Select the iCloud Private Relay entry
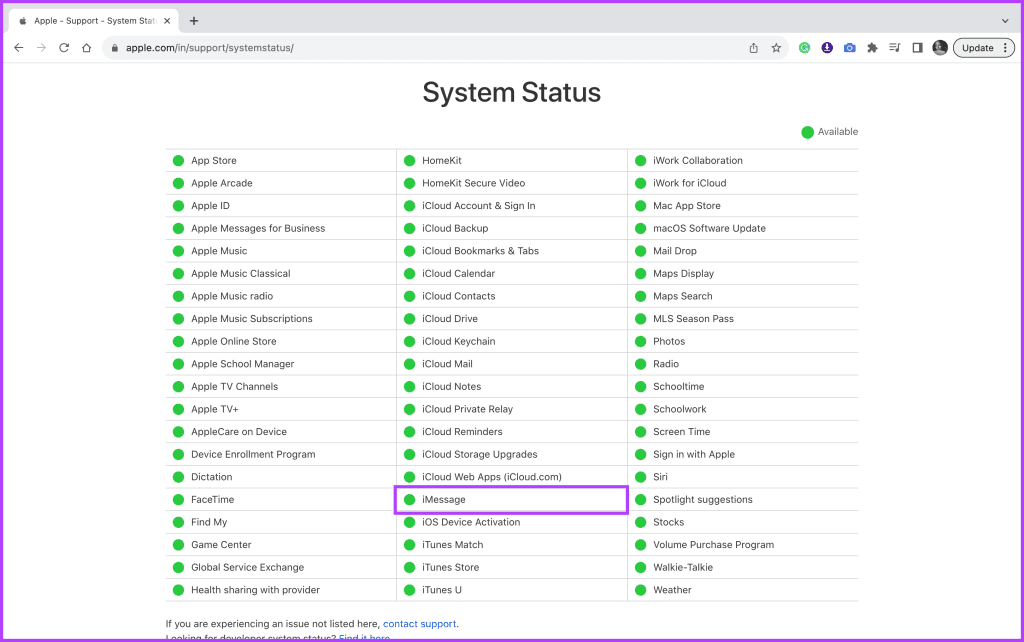 (x=468, y=409)
